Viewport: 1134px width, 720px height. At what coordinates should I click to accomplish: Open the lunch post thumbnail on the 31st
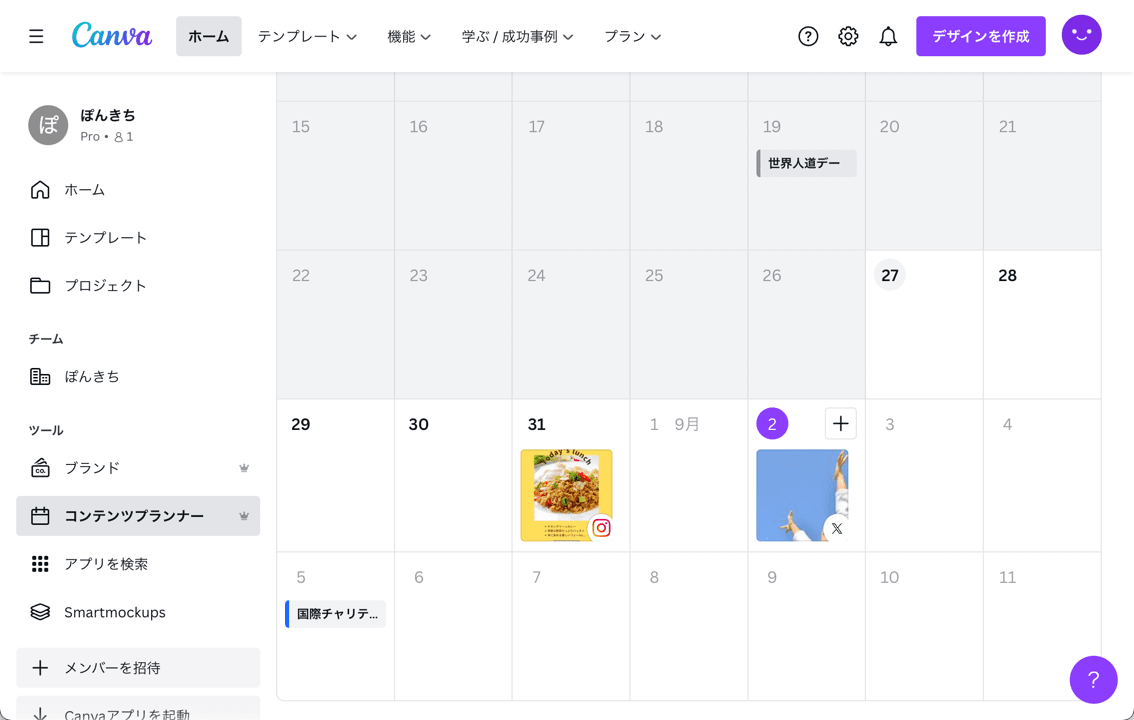(566, 495)
